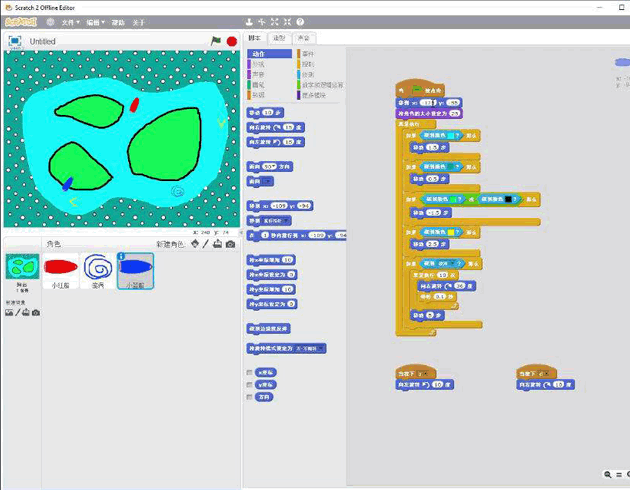630x490 pixels.
Task: Click yellow color swatch in fourth if block
Action: pos(450,232)
